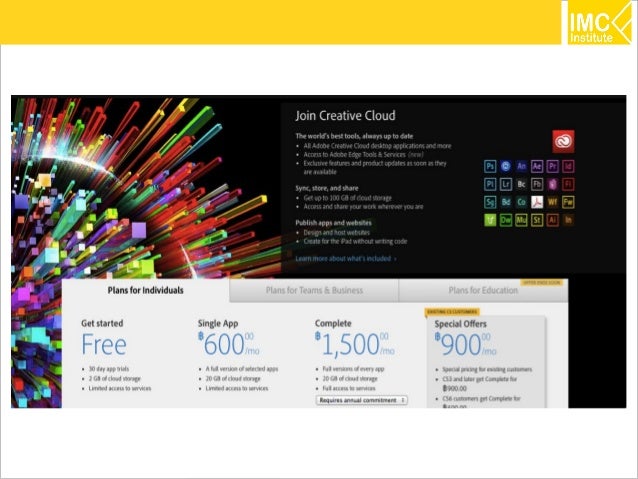The height and width of the screenshot is (479, 638).
Task: Click the Edge Animate An icon
Action: pos(521,166)
